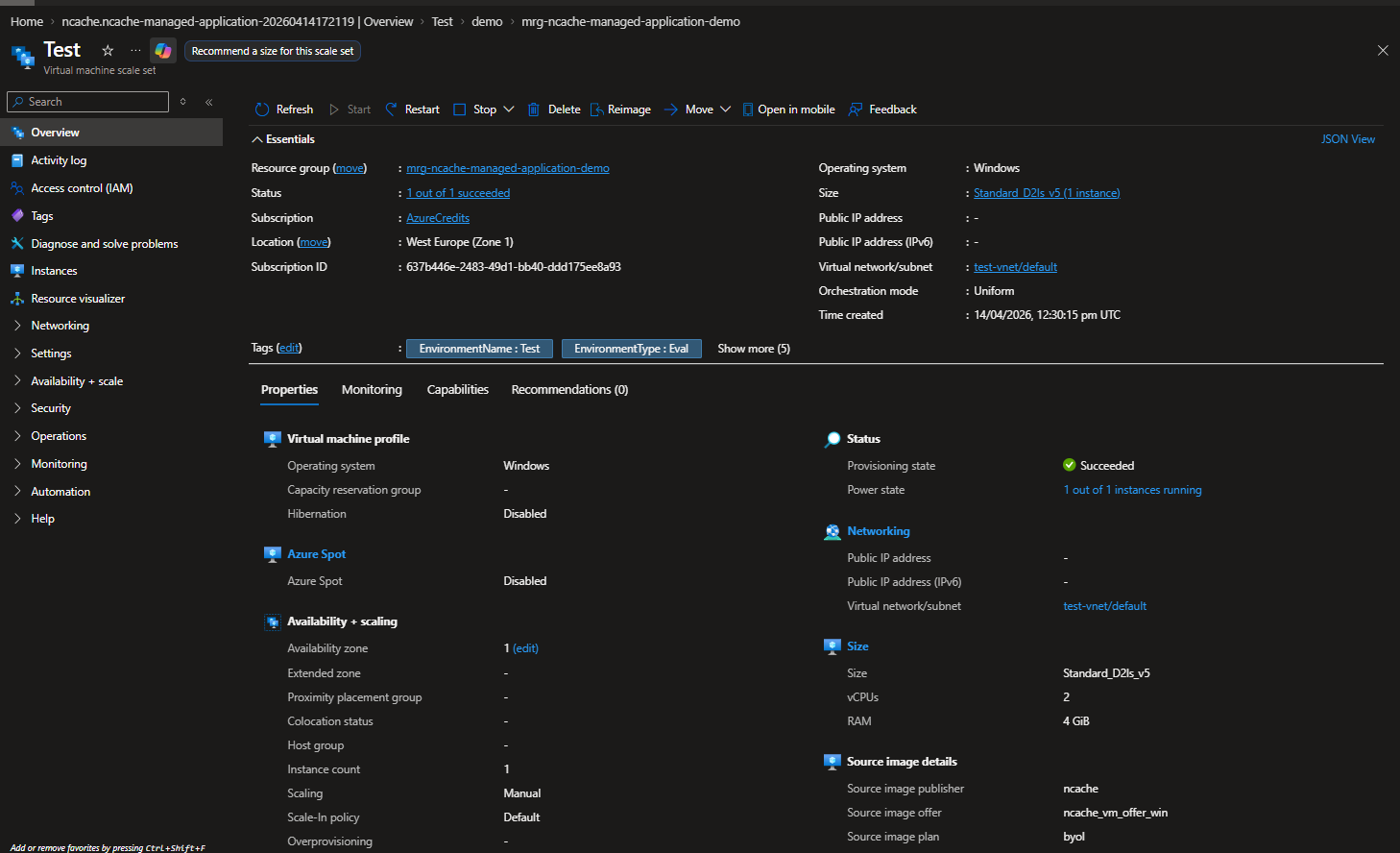
Task: Switch to the Monitoring tab
Action: point(372,390)
